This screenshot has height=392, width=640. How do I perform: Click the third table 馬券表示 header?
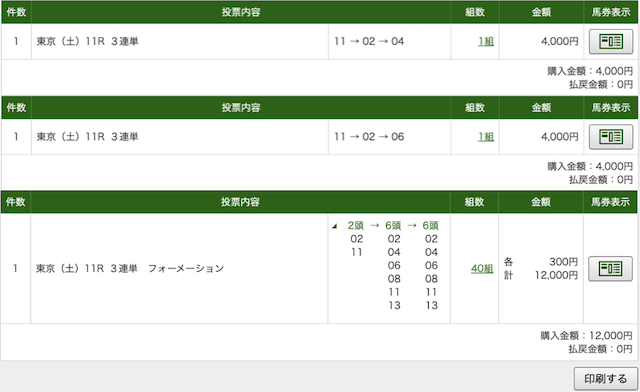pos(611,202)
